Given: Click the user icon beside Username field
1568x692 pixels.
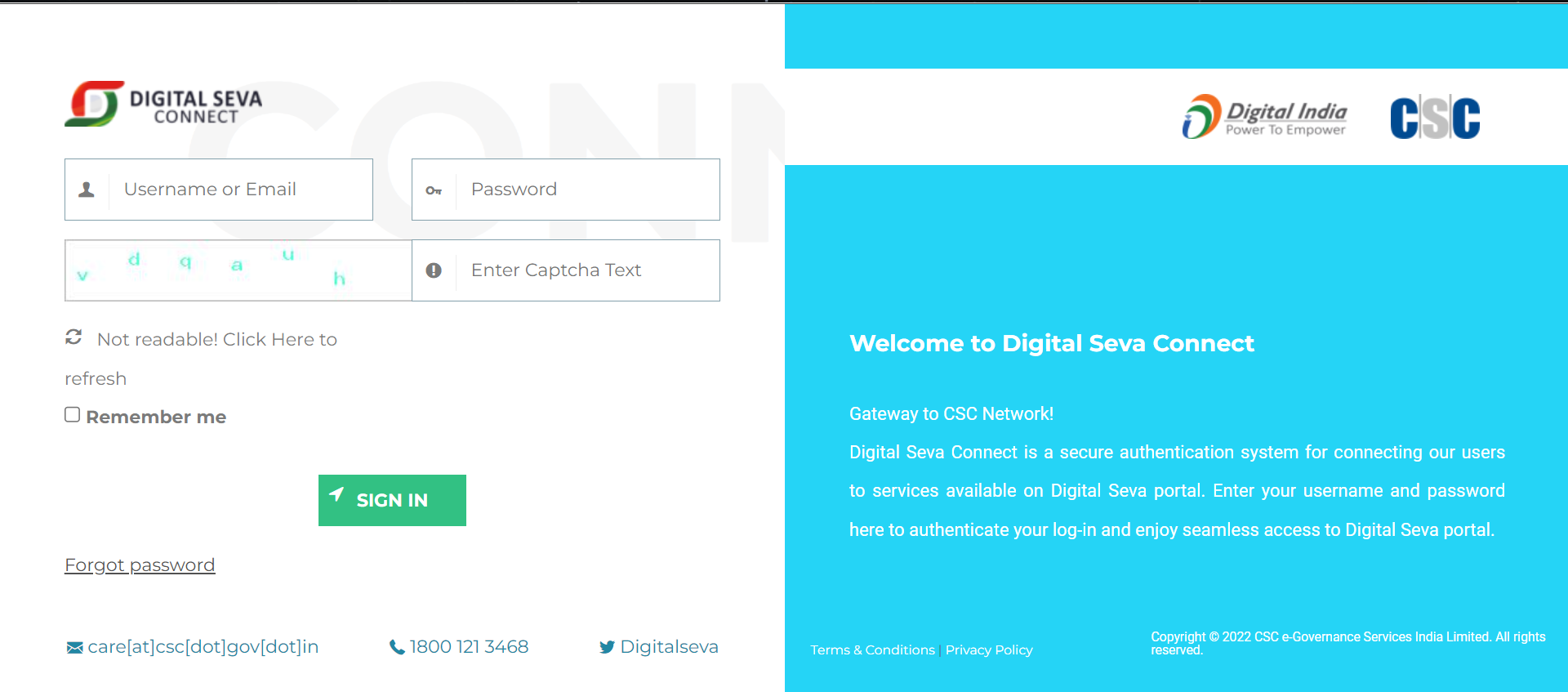Looking at the screenshot, I should (x=87, y=190).
